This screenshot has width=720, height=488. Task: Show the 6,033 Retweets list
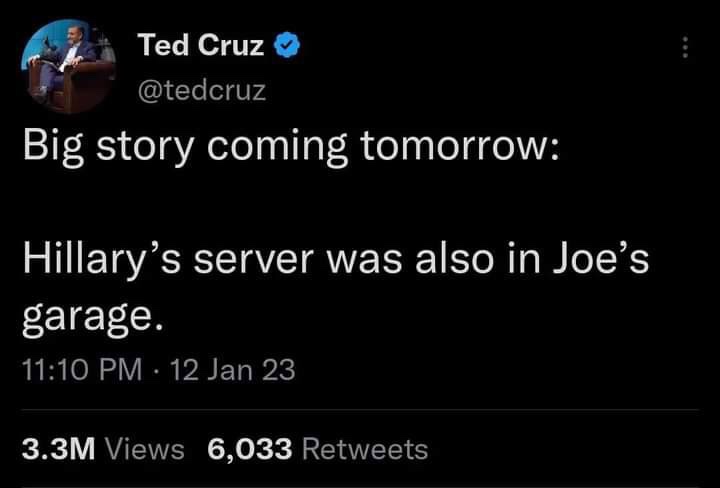pos(317,449)
